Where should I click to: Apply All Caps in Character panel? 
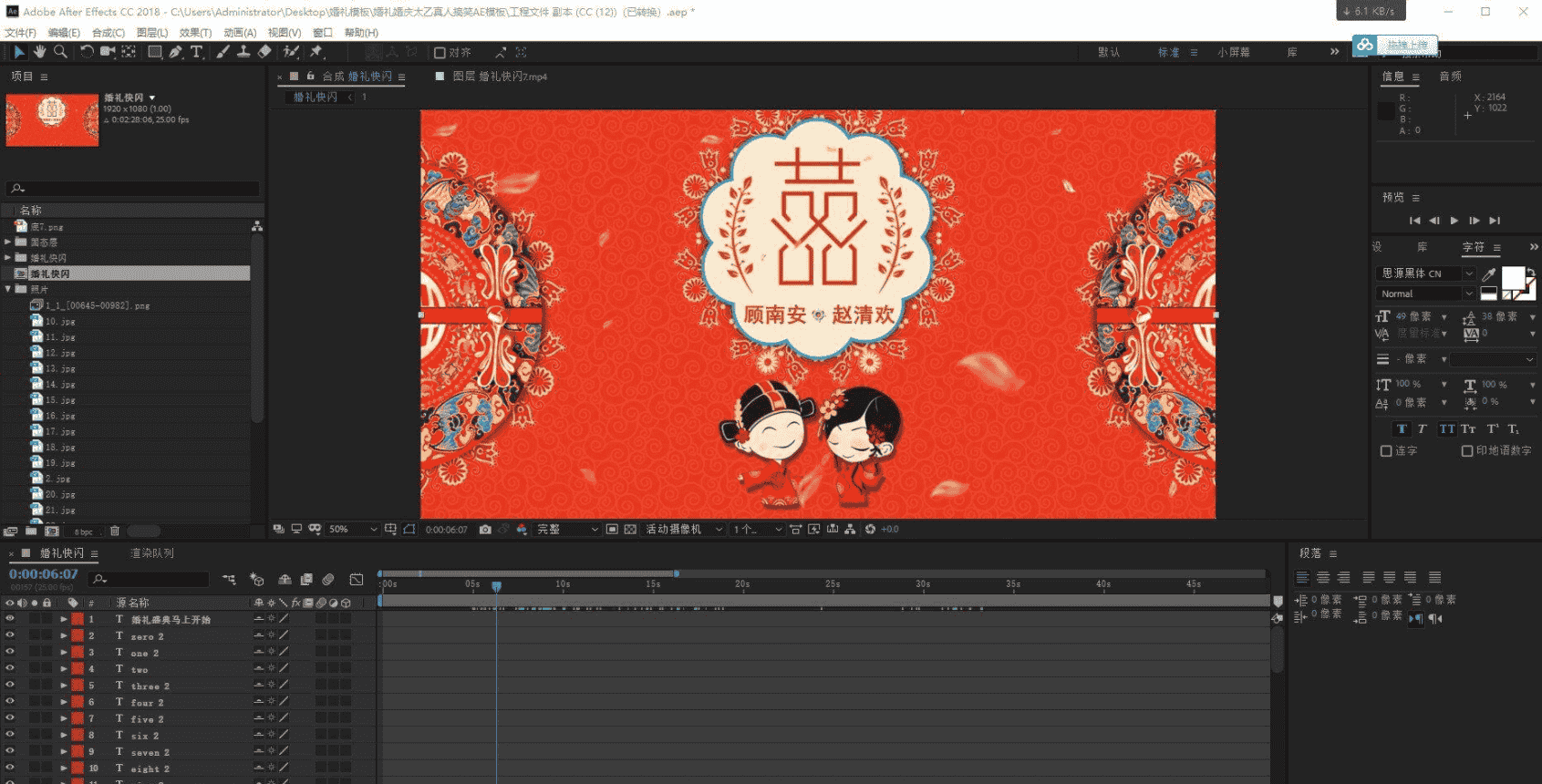1447,428
